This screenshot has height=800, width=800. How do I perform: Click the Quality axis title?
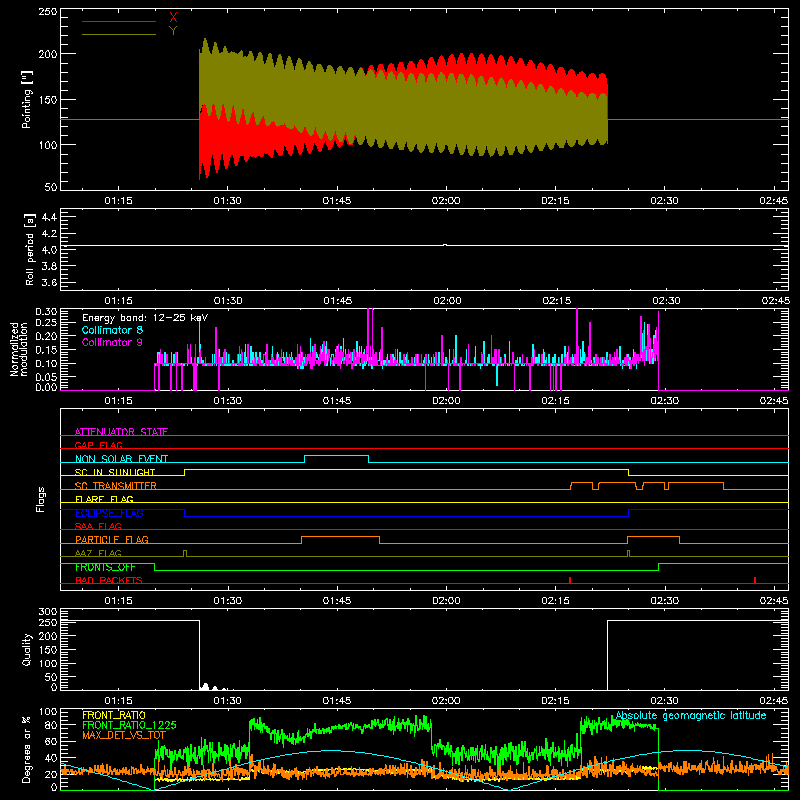point(27,649)
